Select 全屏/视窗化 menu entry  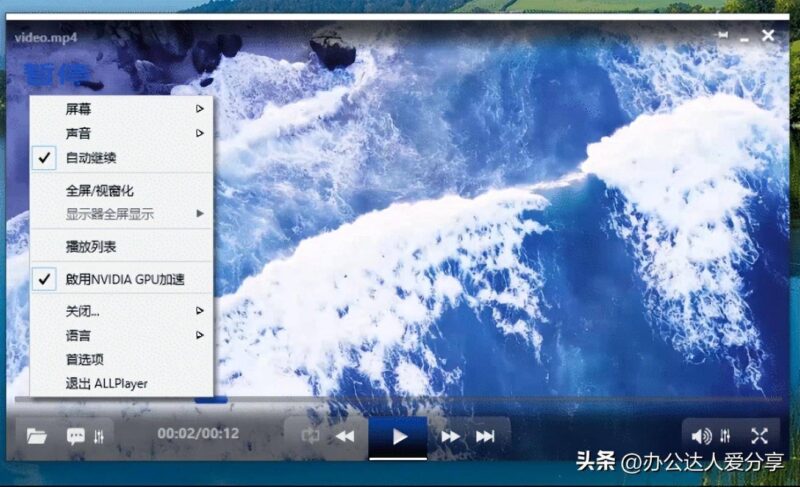121,191
